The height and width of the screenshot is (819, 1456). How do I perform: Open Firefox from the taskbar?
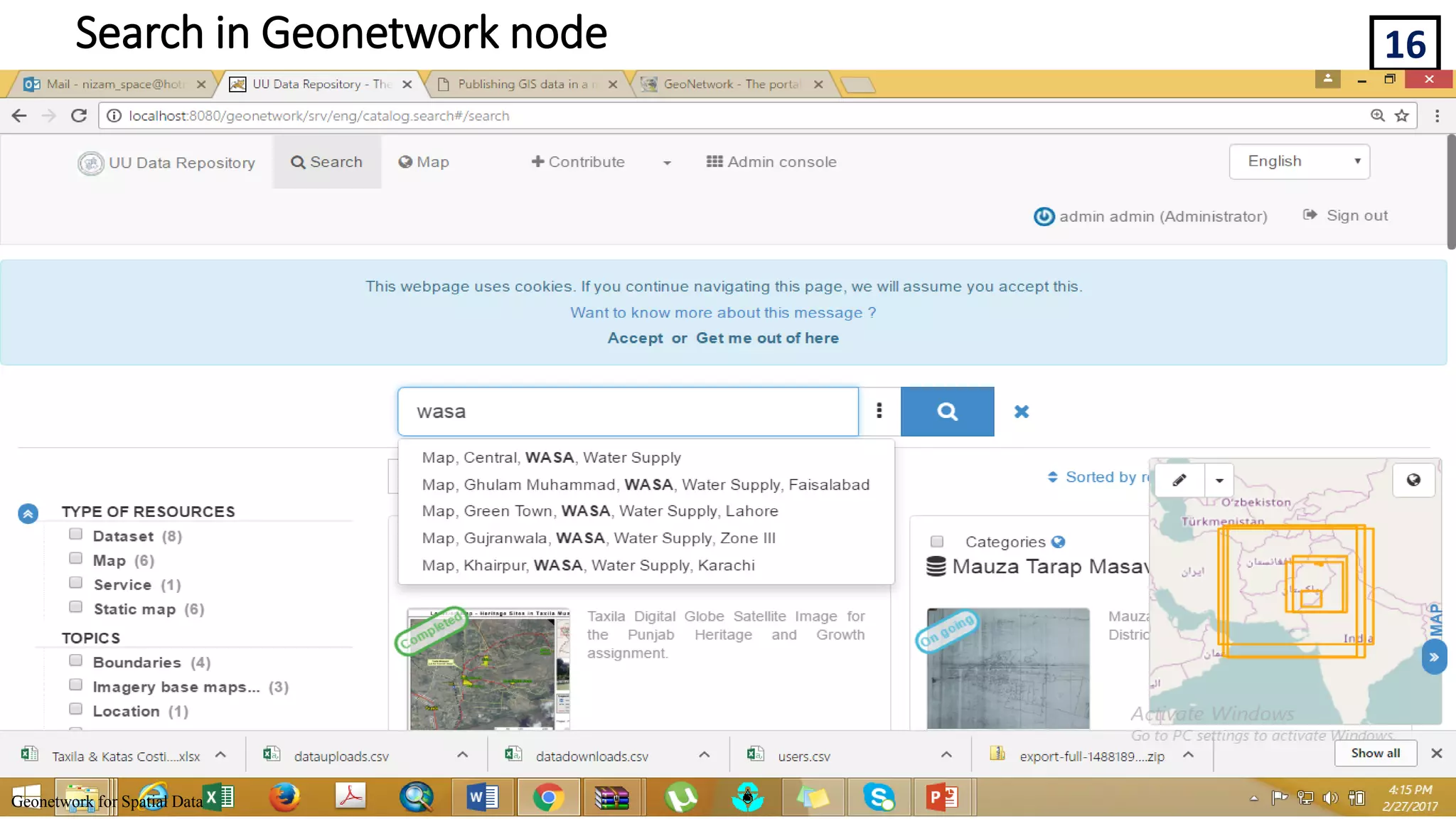(x=284, y=797)
